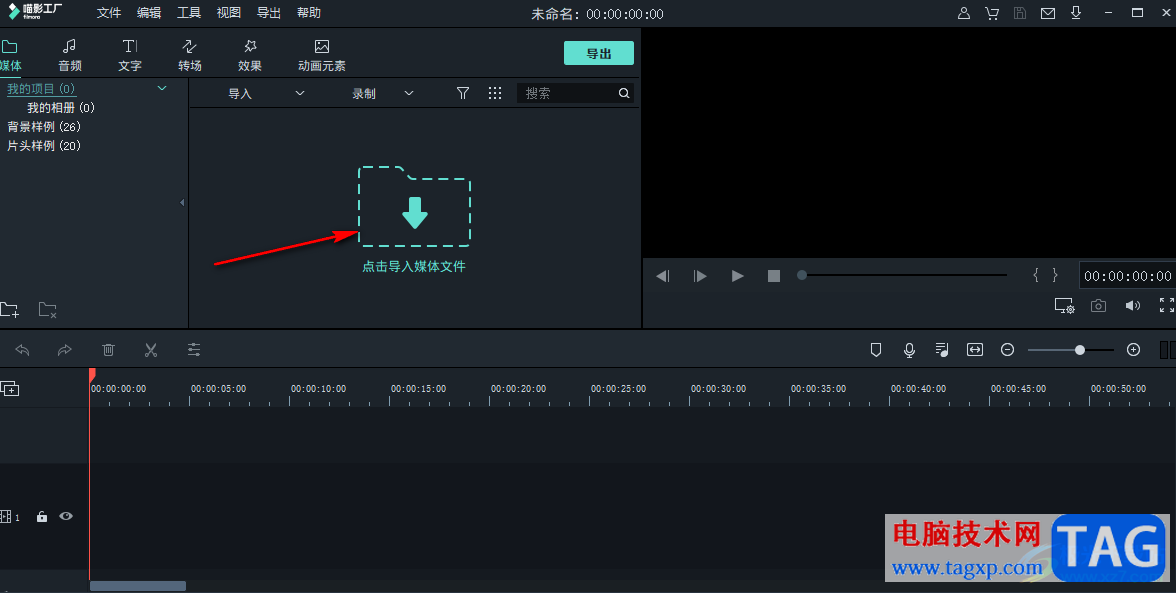Open the 录制 record dropdown

tap(382, 94)
